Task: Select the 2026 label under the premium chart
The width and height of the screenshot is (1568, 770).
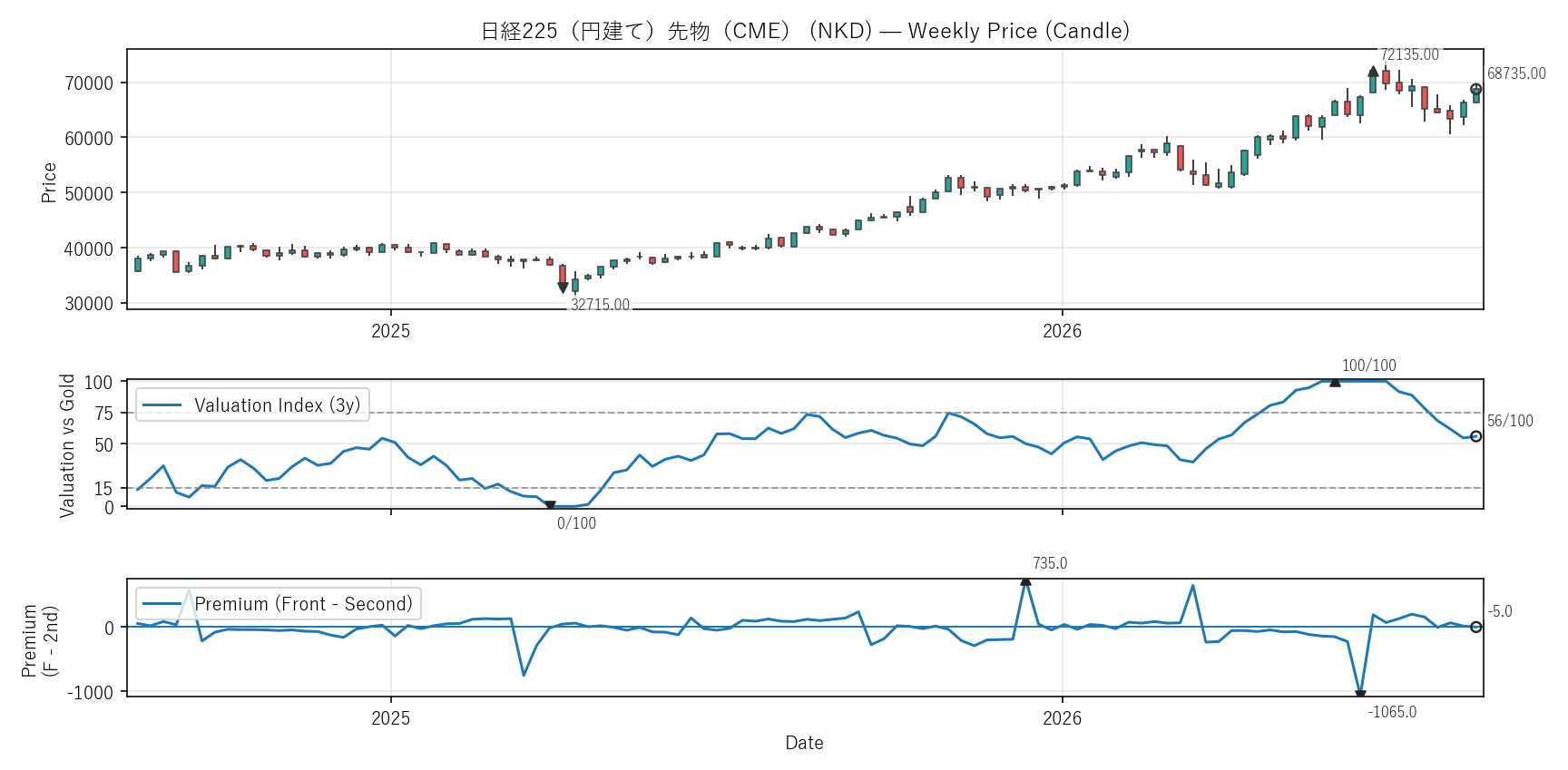Action: pyautogui.click(x=1063, y=718)
